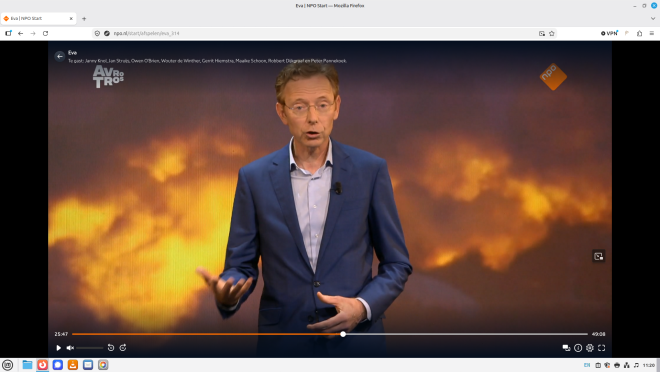Viewport: 660px width, 372px height.
Task: Seek on the video progress bar
Action: tap(330, 334)
